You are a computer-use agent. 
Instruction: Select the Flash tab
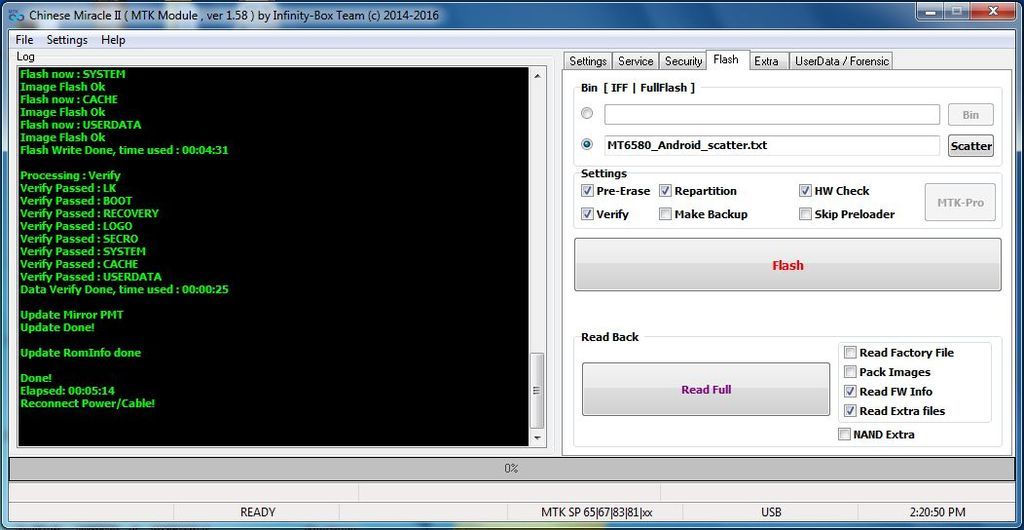(726, 59)
